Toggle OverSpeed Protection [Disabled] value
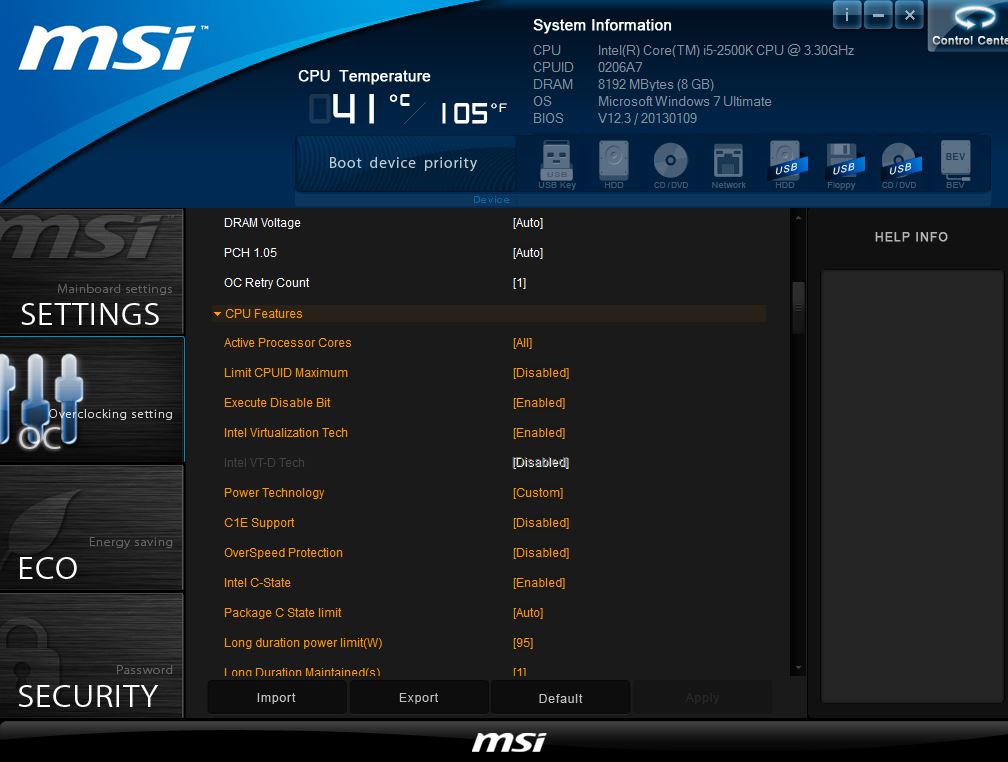This screenshot has width=1008, height=762. tap(541, 552)
